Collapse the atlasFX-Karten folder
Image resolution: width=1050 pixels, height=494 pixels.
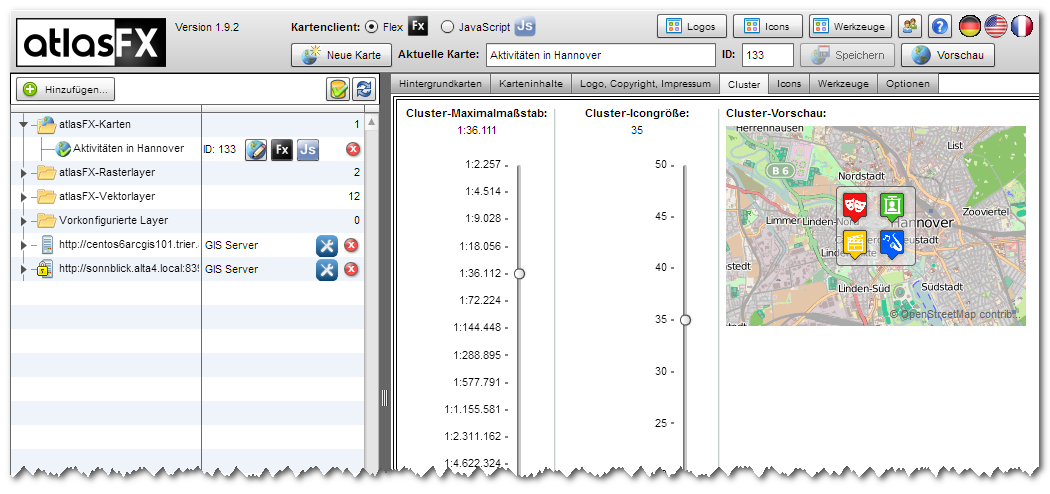(24, 125)
